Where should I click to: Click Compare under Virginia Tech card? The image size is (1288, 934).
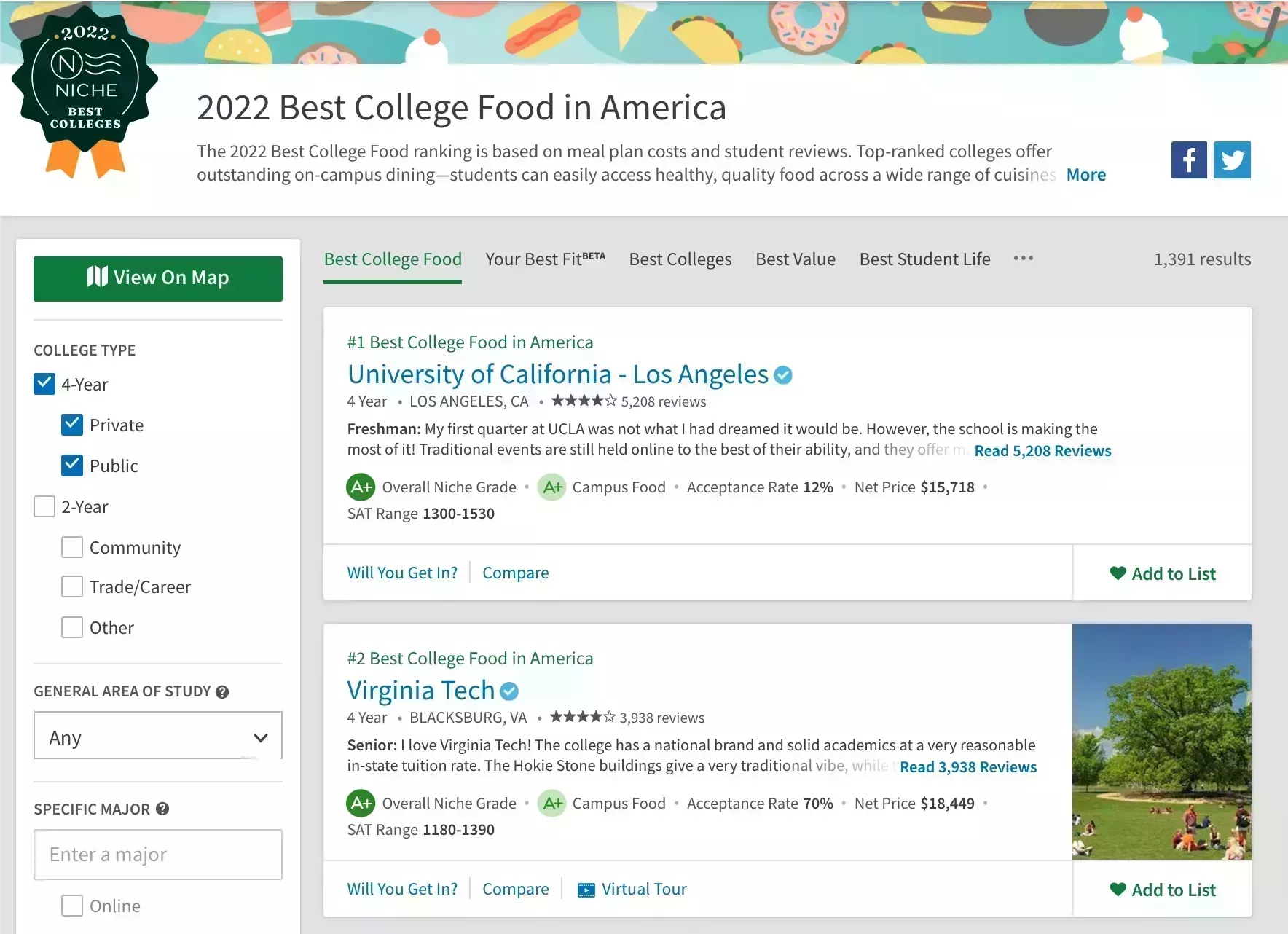pos(516,889)
